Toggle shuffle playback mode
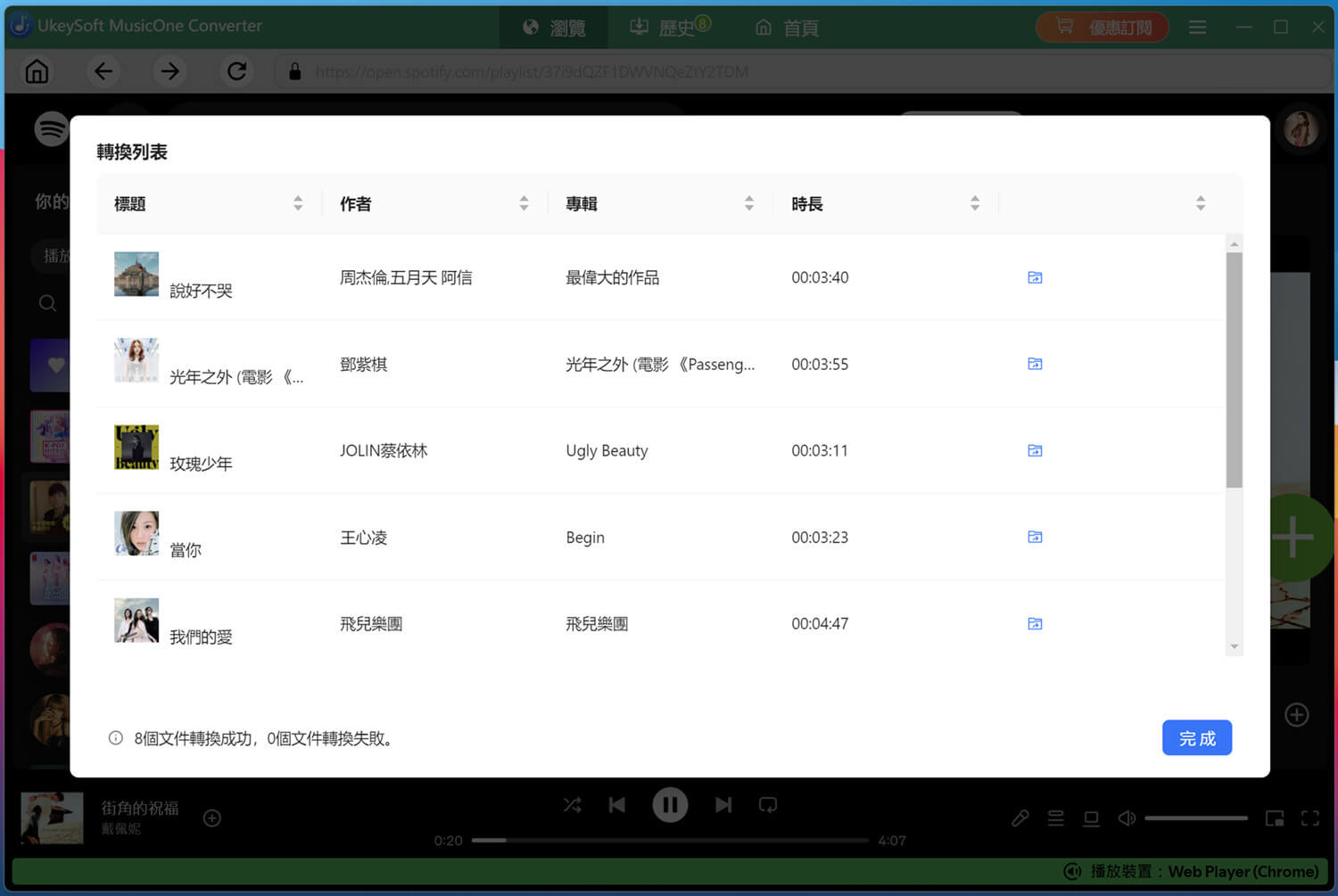Screen dimensions: 1338x896 (572, 804)
